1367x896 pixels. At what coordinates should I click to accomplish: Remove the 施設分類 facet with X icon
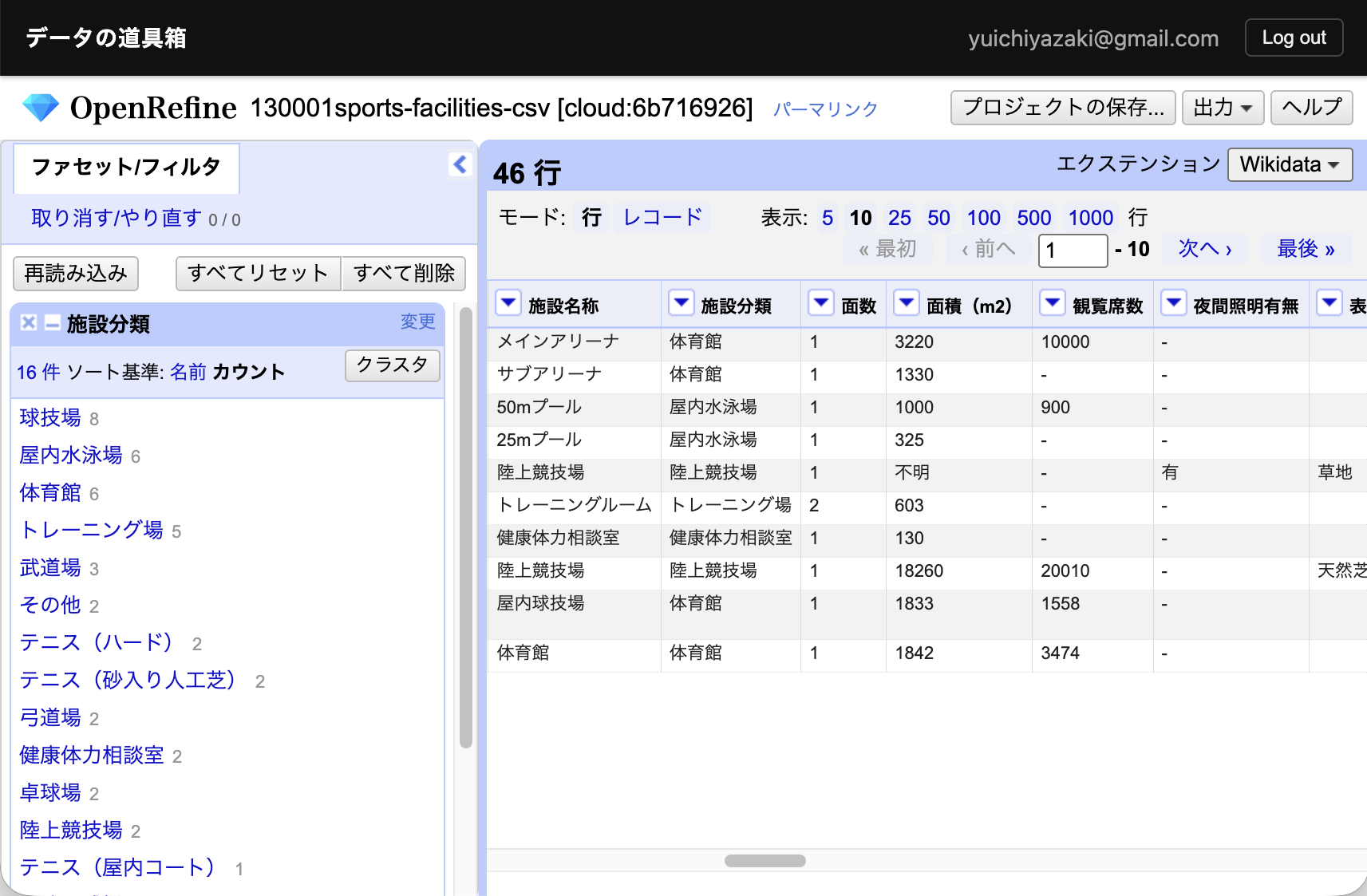pyautogui.click(x=29, y=322)
